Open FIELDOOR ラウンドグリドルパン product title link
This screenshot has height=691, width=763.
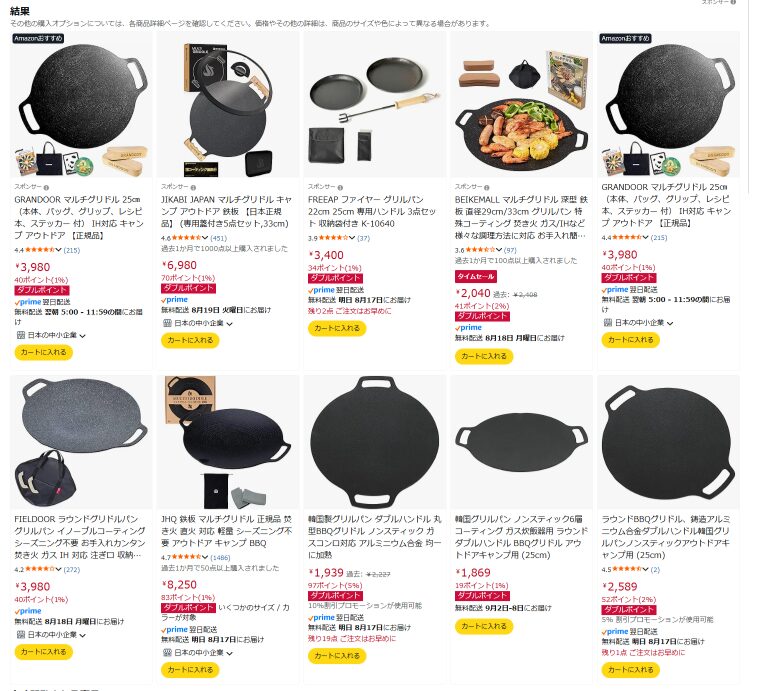tap(80, 537)
